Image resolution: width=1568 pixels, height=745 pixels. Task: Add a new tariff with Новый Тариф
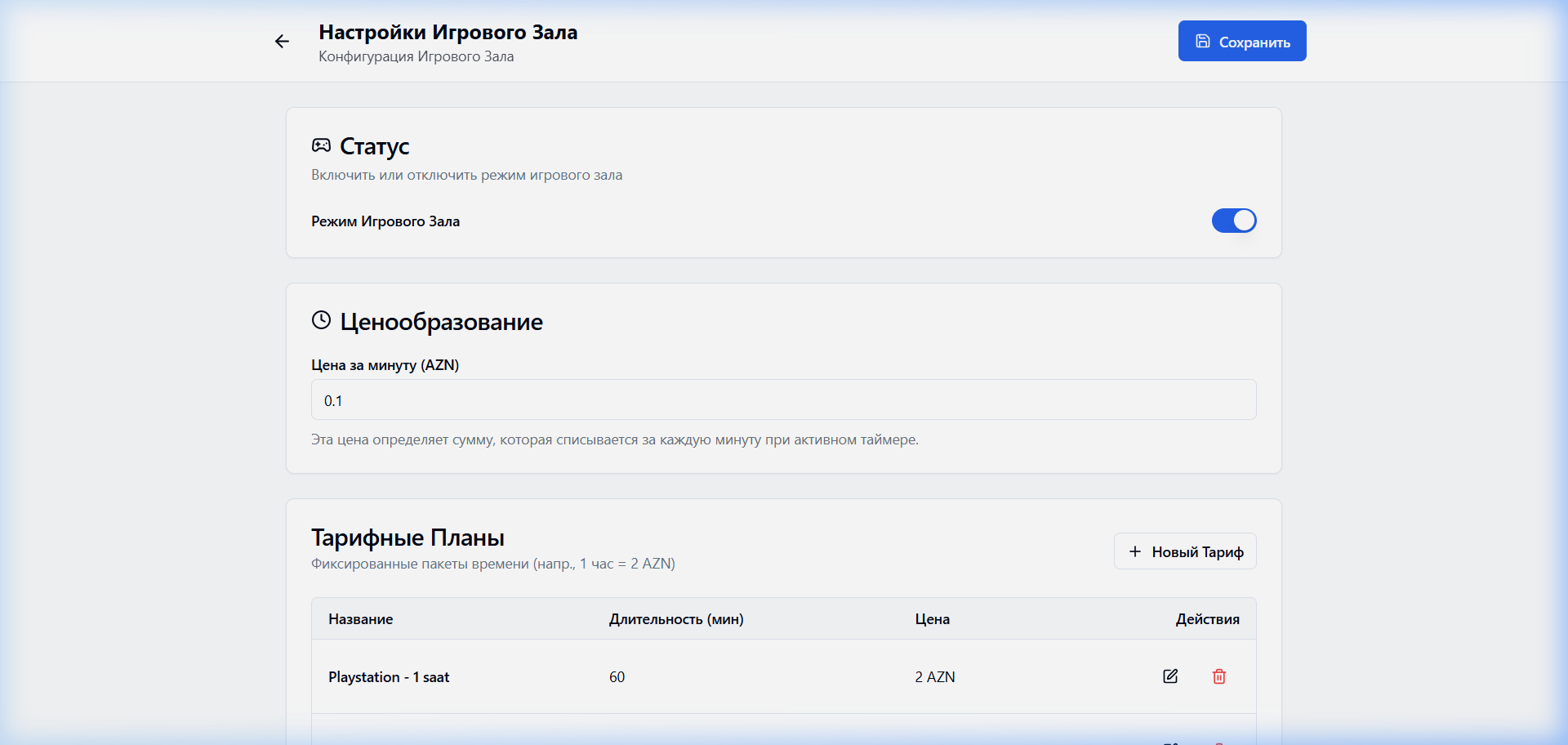coord(1185,551)
